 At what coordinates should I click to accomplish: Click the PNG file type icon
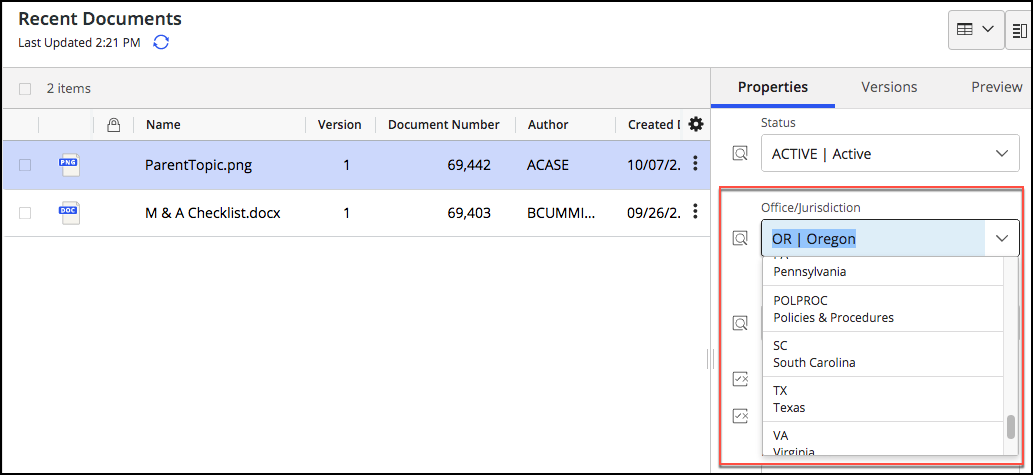(69, 165)
